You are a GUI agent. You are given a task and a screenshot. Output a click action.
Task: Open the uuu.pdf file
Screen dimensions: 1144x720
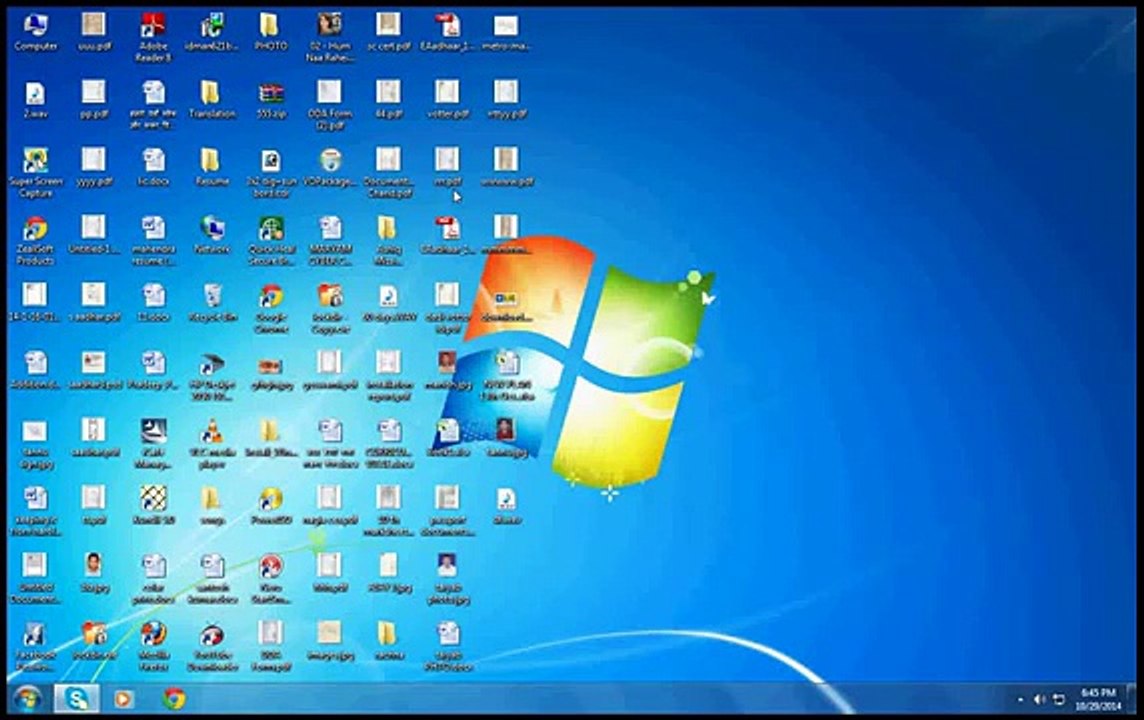93,33
